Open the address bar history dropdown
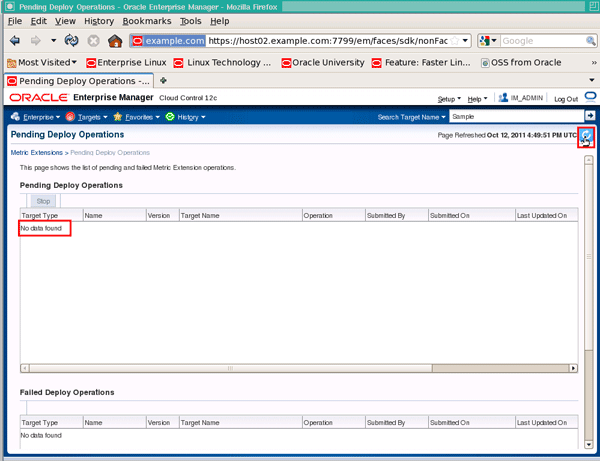The image size is (600, 461). click(465, 40)
